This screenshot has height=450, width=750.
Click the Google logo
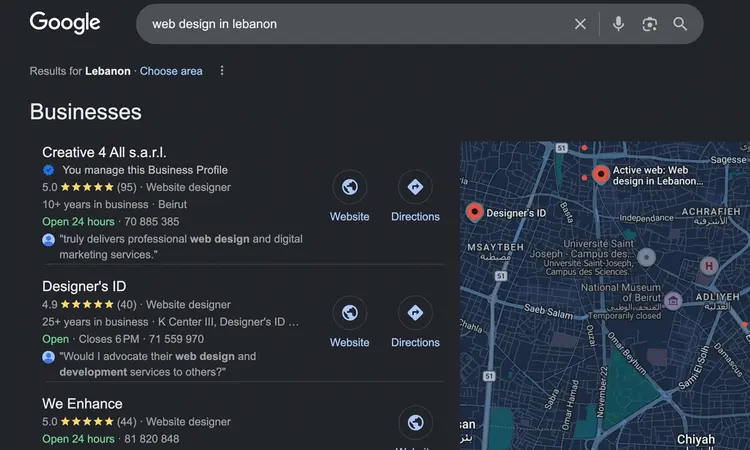(65, 23)
